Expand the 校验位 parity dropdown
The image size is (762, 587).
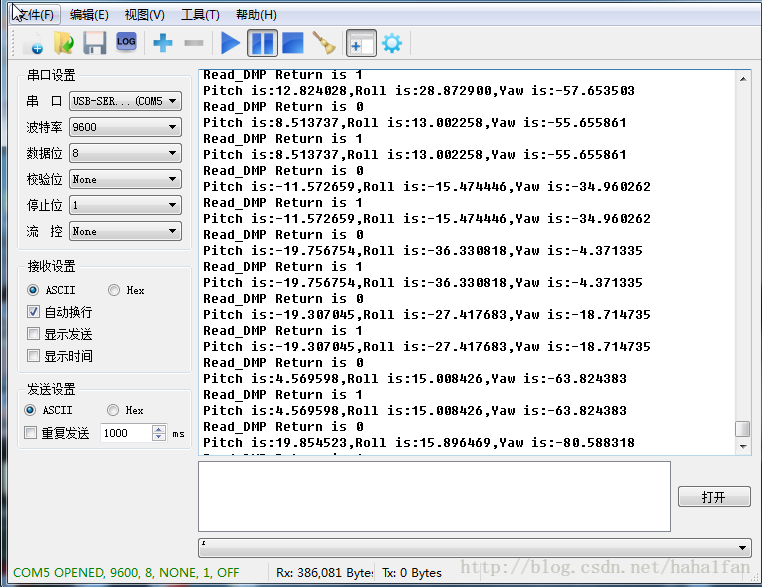(x=125, y=179)
